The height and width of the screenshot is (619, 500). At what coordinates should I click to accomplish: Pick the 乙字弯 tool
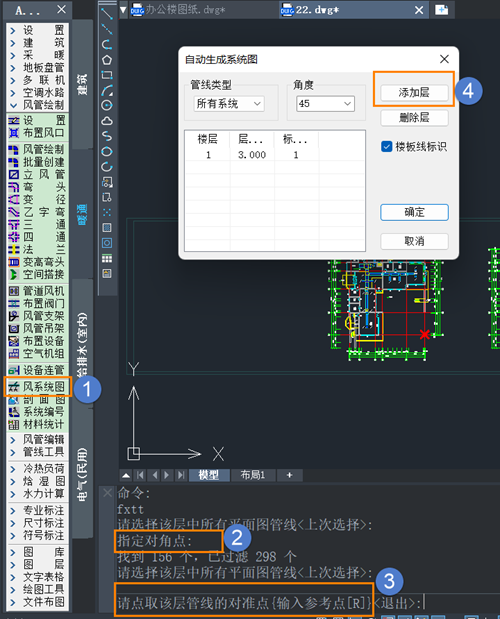point(37,212)
